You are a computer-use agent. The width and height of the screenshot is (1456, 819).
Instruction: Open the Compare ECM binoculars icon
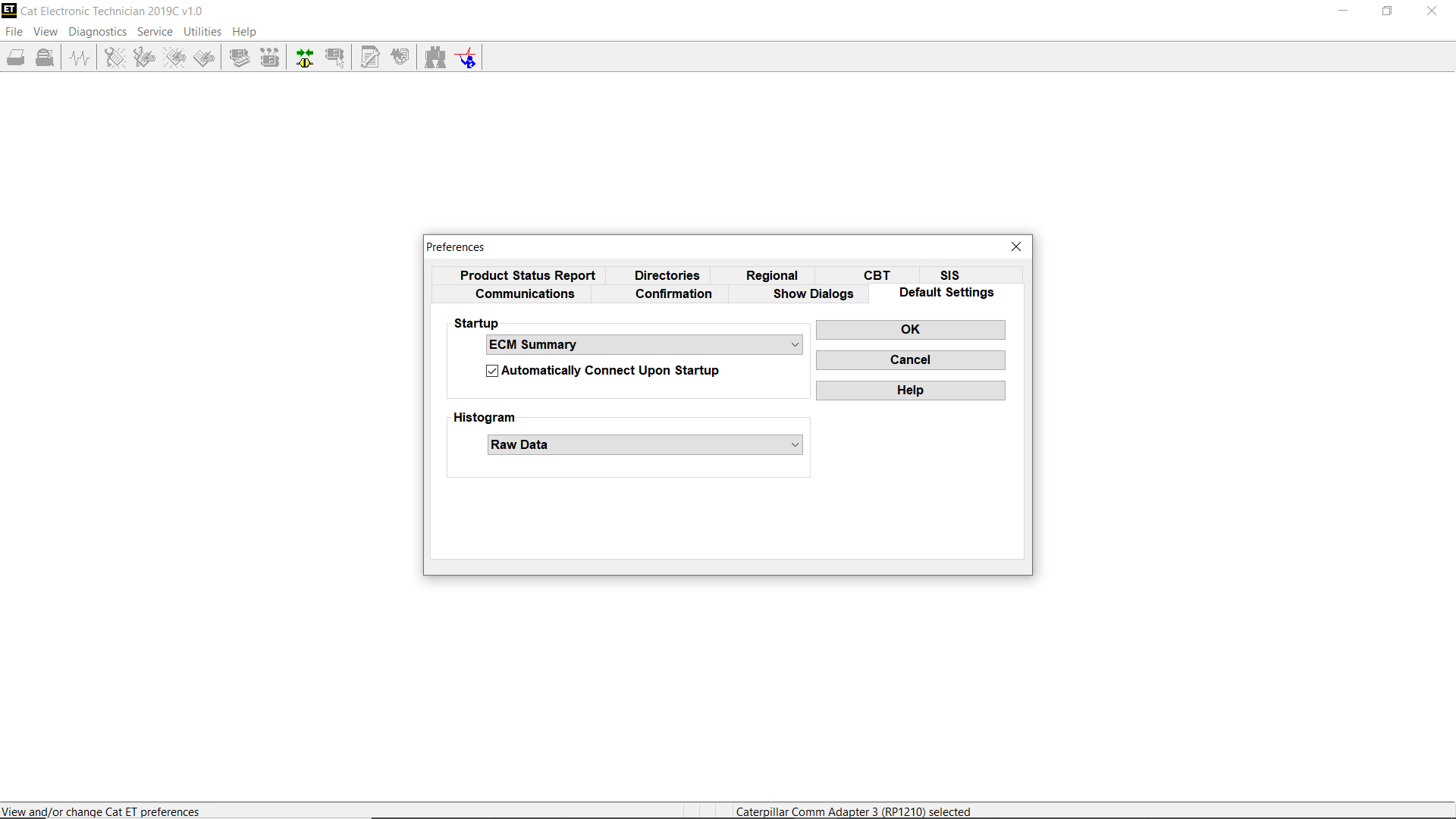436,57
